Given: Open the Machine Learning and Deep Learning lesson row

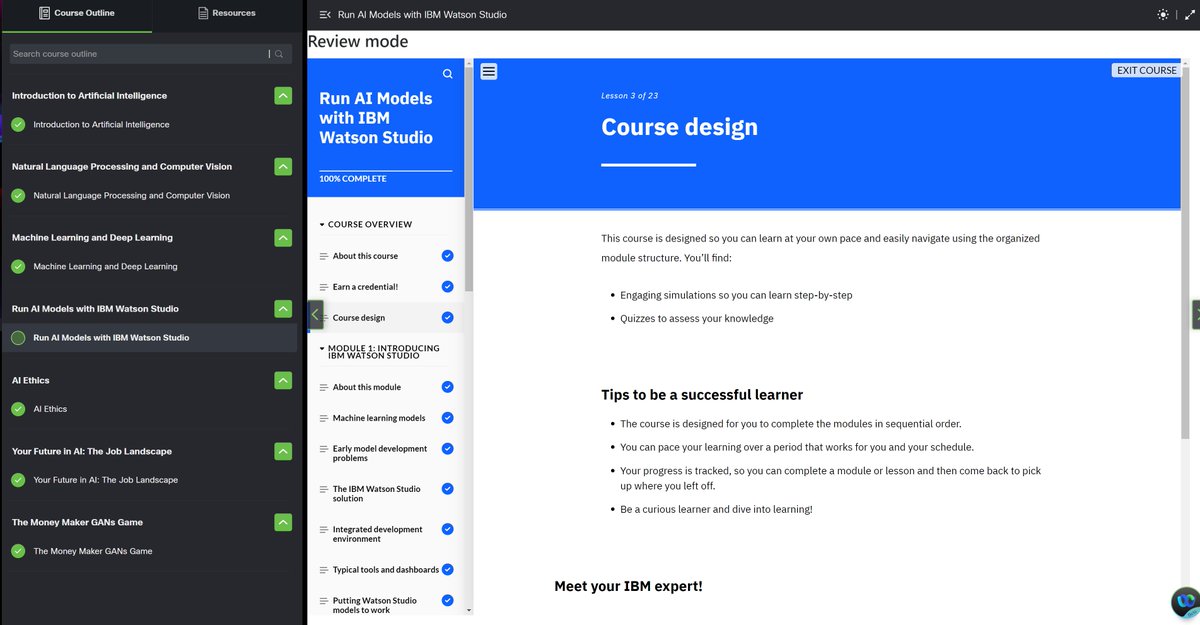Looking at the screenshot, I should click(x=150, y=267).
